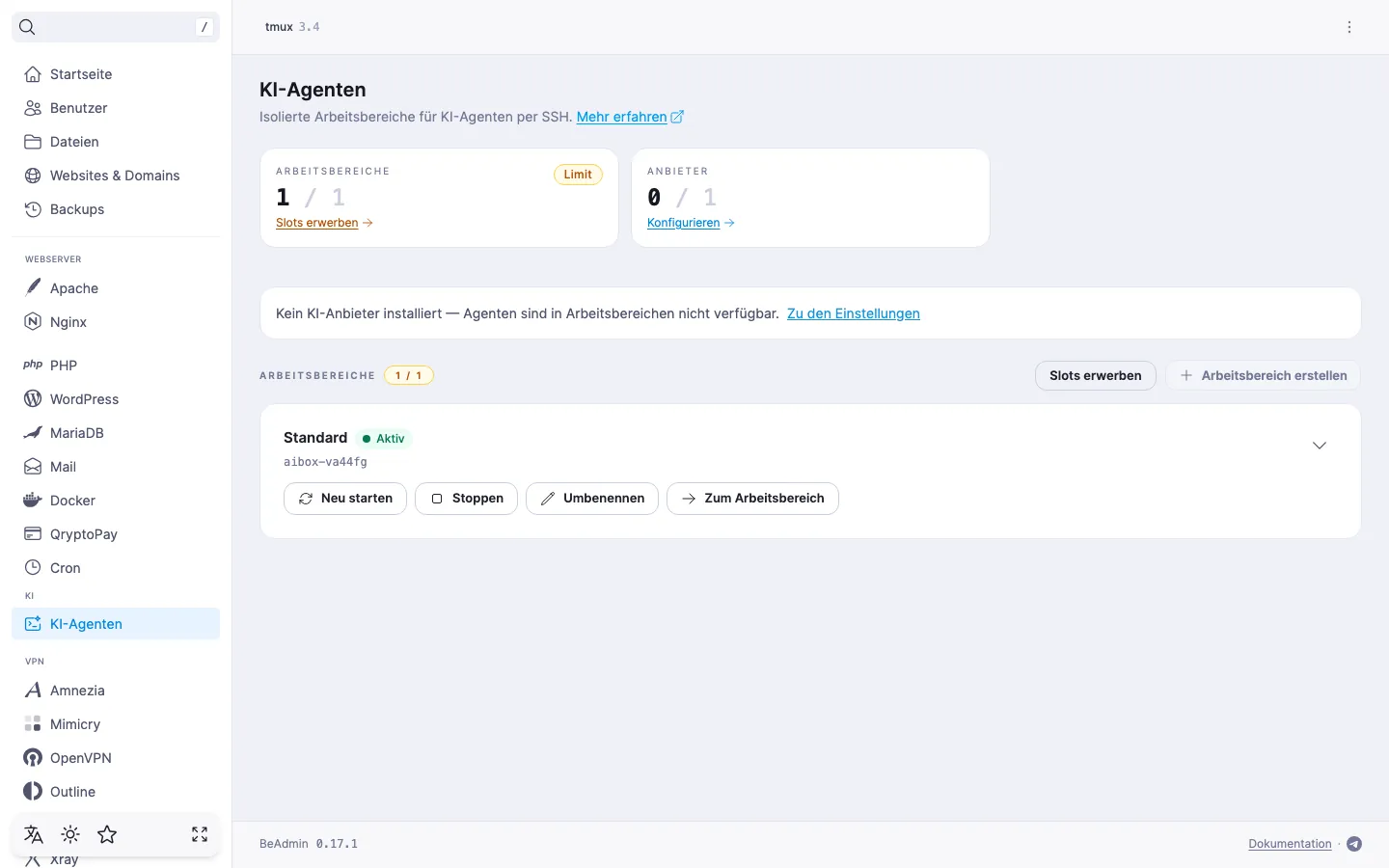Click the workspace ID aibox-va44fg
1389x868 pixels.
click(x=325, y=462)
